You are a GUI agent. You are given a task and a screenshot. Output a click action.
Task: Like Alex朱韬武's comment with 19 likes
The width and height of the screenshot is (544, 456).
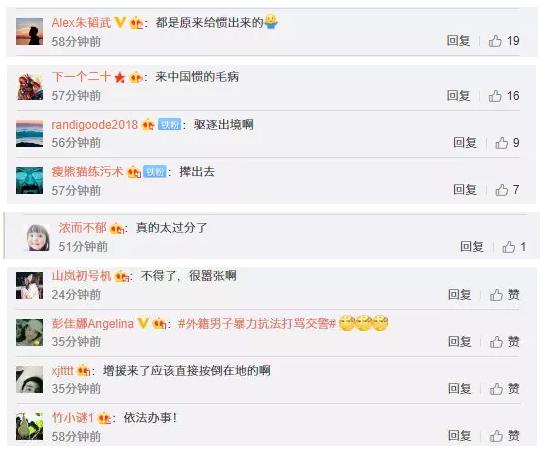tap(495, 41)
